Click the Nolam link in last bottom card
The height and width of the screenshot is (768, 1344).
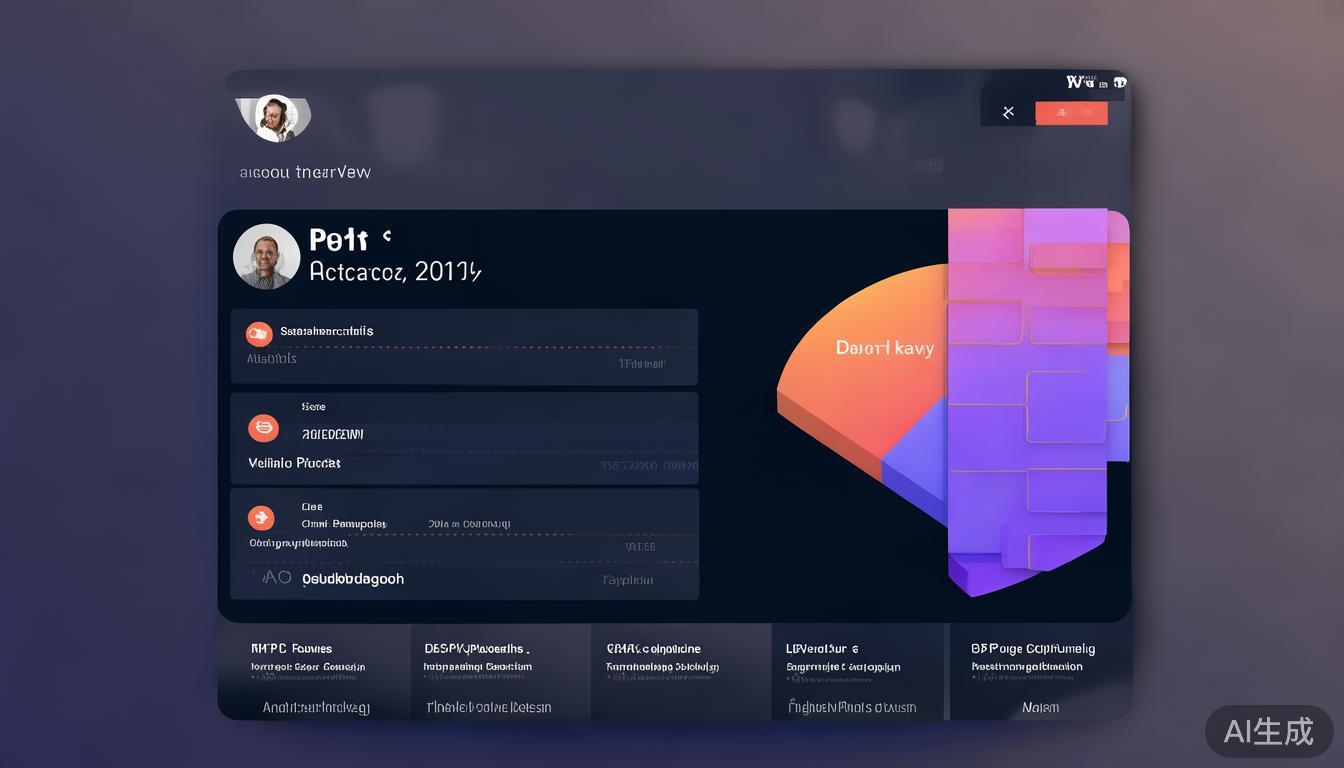pyautogui.click(x=1040, y=707)
